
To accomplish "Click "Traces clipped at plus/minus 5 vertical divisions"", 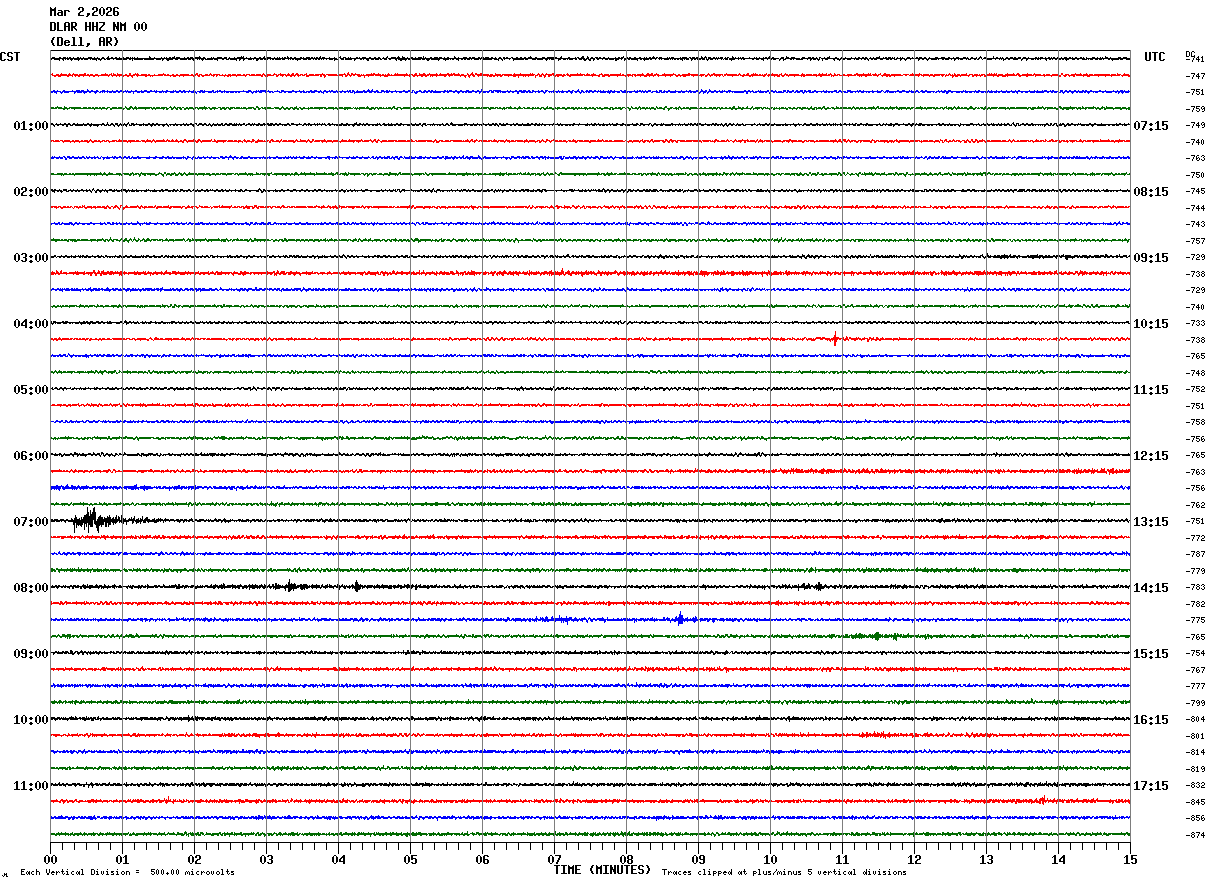I will click(784, 873).
